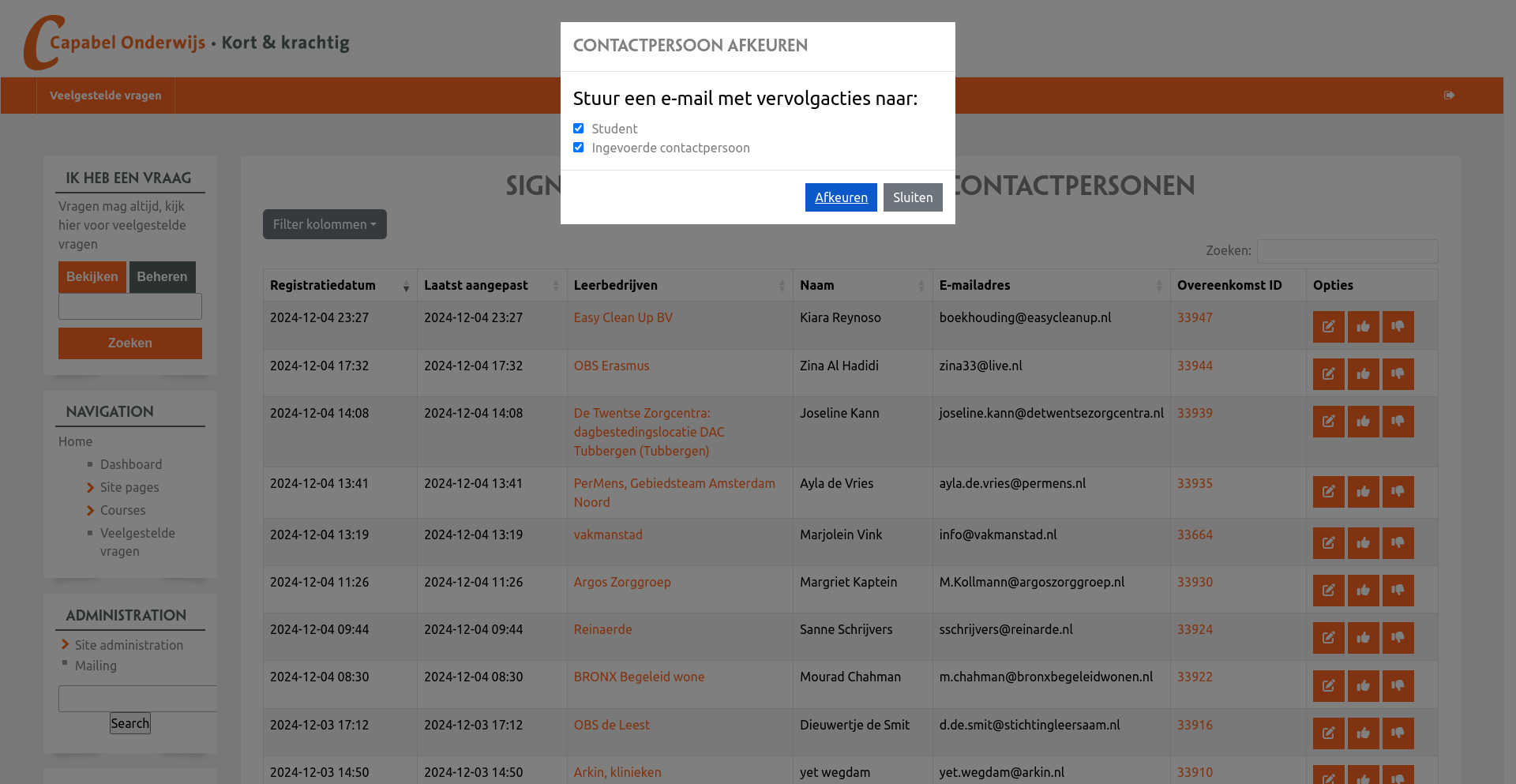Sort by E-mailadres column
The height and width of the screenshot is (784, 1516).
(1051, 285)
